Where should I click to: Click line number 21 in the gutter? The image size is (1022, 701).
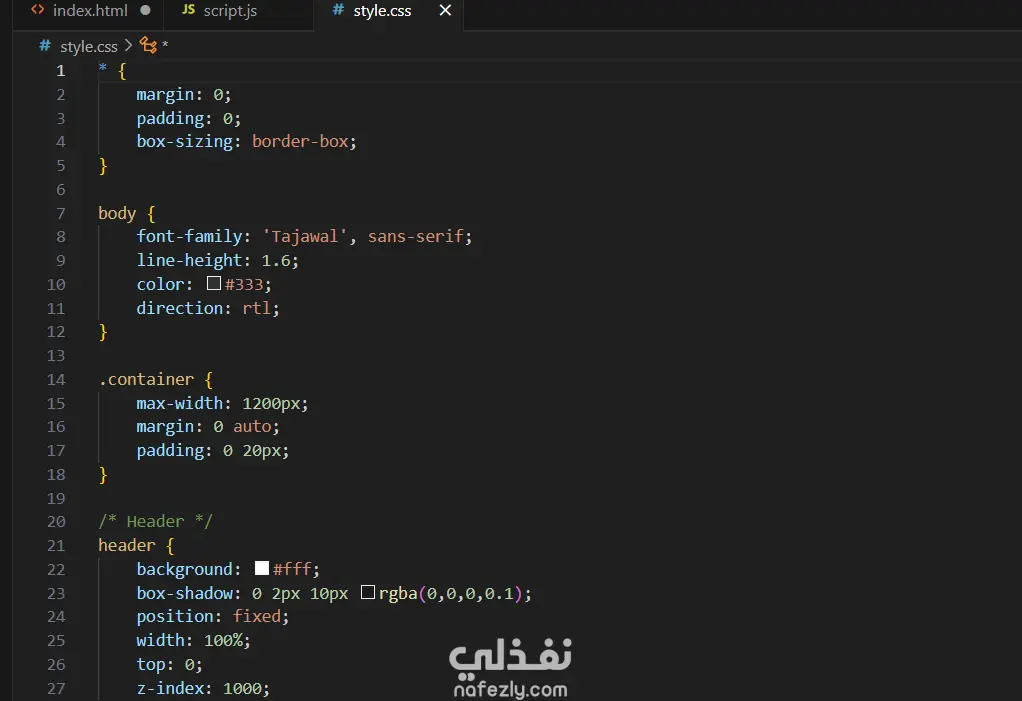click(x=56, y=545)
